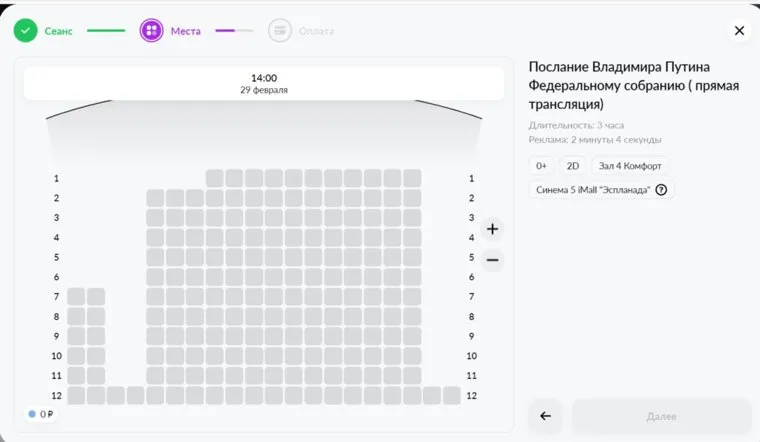
Task: Zoom out the seat map with minus
Action: click(x=492, y=261)
